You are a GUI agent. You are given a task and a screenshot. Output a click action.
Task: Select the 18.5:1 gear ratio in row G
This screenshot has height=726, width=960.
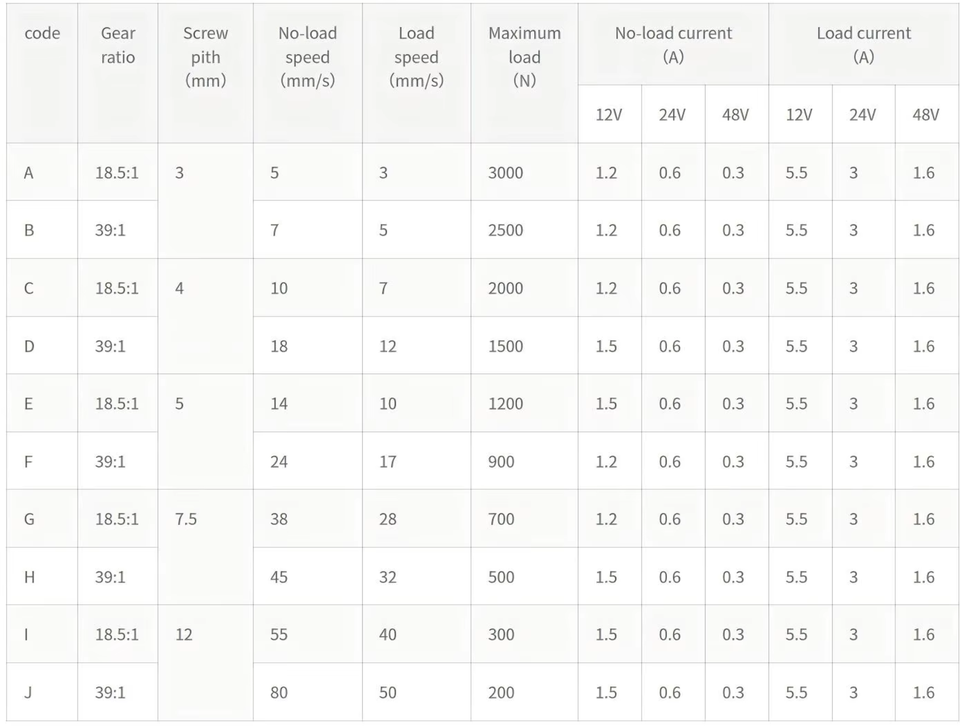(x=116, y=519)
